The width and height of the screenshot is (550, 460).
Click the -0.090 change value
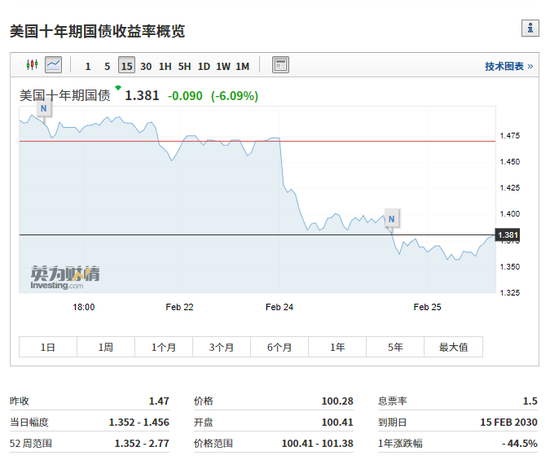point(185,96)
